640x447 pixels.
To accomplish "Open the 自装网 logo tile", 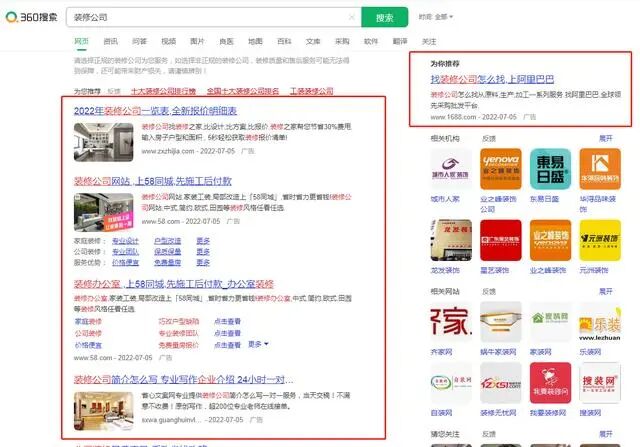I will pos(451,383).
